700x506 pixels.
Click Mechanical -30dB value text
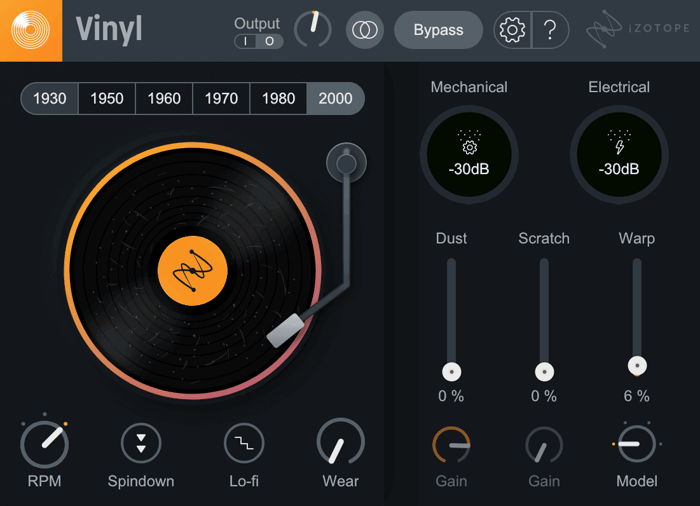[469, 169]
